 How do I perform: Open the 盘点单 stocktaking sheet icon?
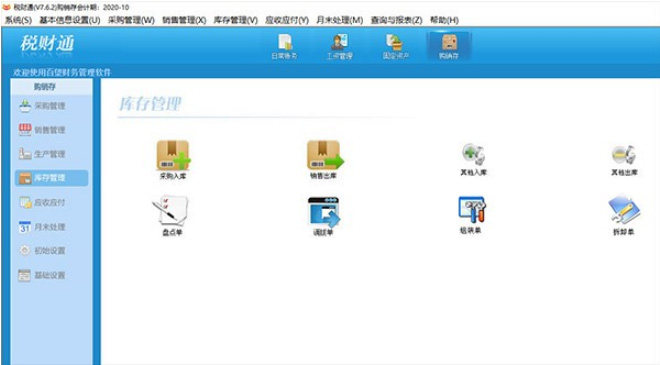172,215
